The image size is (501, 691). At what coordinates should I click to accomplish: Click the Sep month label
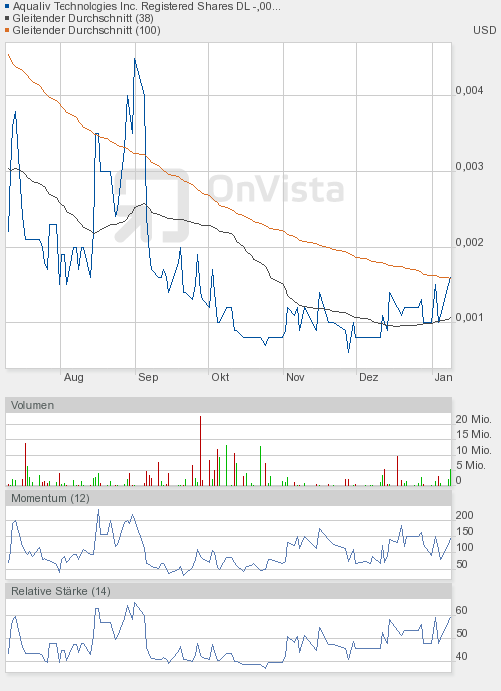[148, 377]
